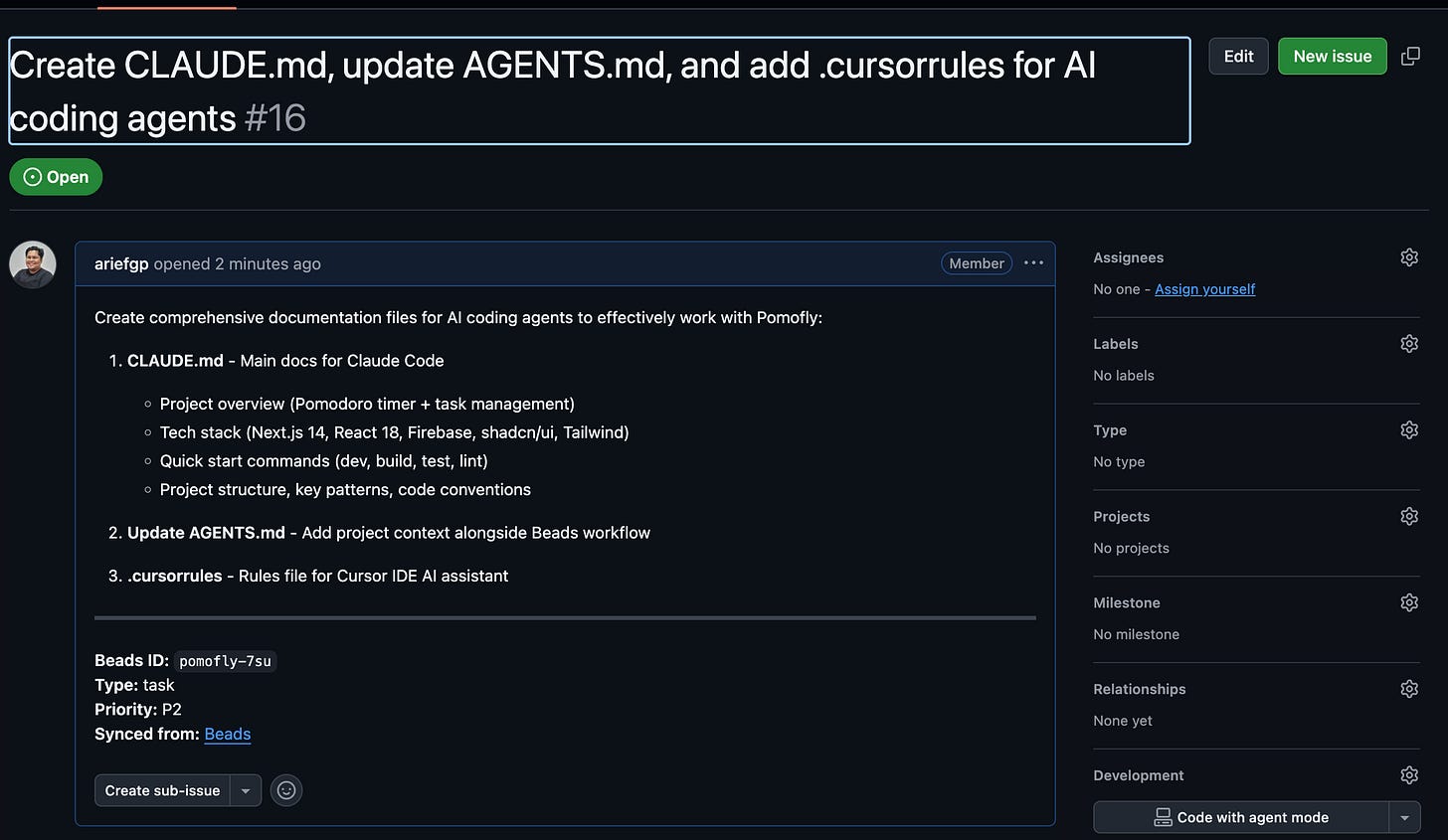1448x840 pixels.
Task: Open Labels settings gear
Action: (1409, 344)
